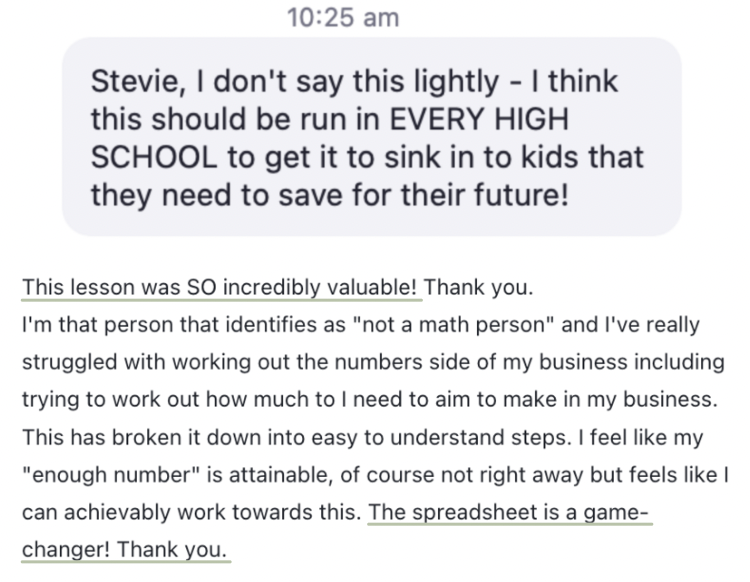
Task: Click the words "easy to understand steps"
Action: 435,437
